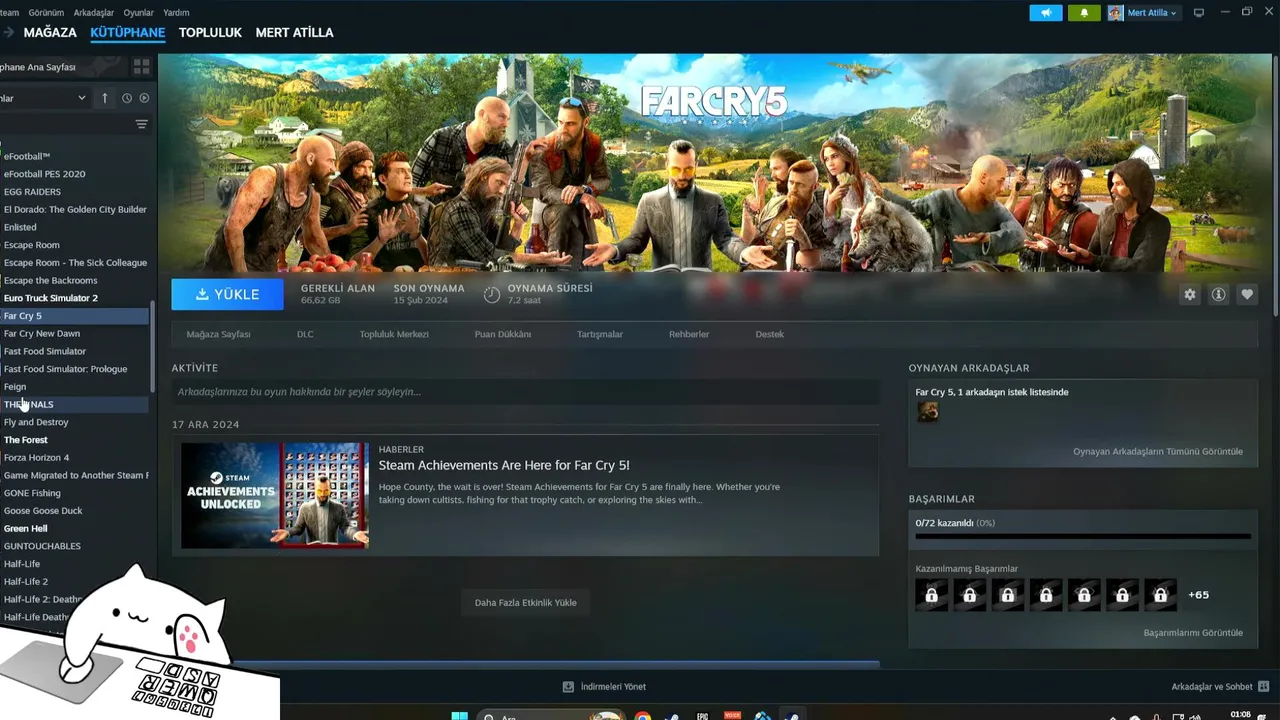1280x720 pixels.
Task: Select EGG RAIDERS in library list
Action: [x=32, y=191]
